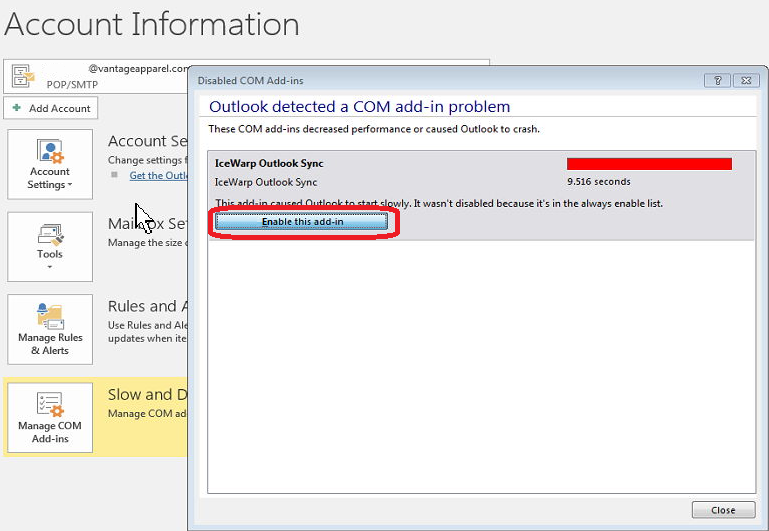Viewport: 769px width, 531px height.
Task: Click the Outlook detected a COM add-in problem heading
Action: [359, 106]
